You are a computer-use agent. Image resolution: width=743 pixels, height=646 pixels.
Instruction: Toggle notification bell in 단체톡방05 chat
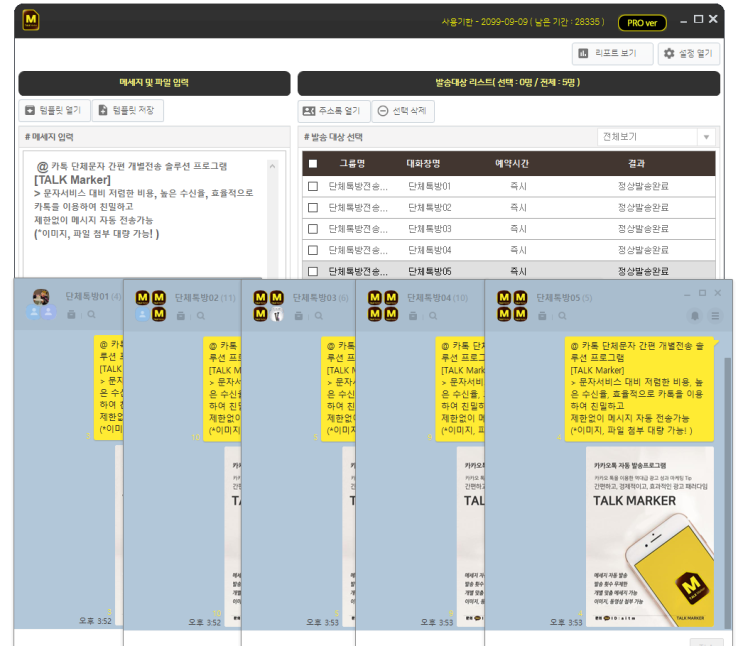tap(695, 316)
